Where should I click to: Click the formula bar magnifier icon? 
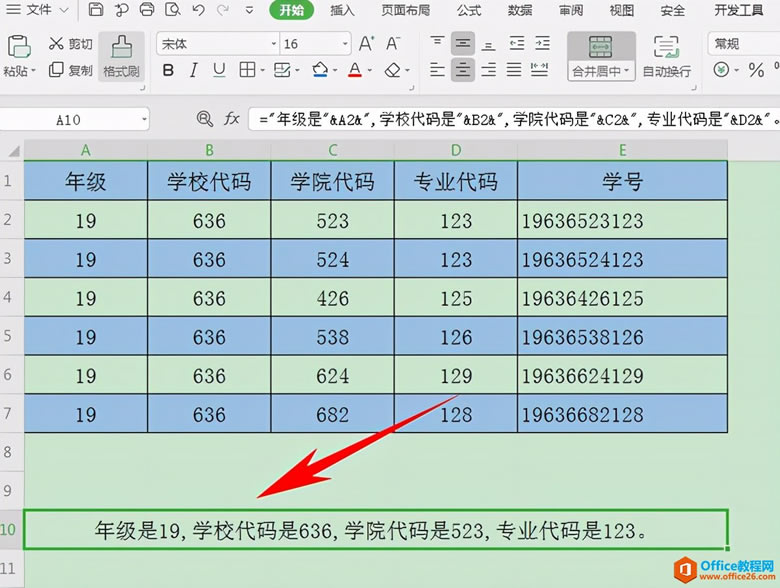(204, 119)
